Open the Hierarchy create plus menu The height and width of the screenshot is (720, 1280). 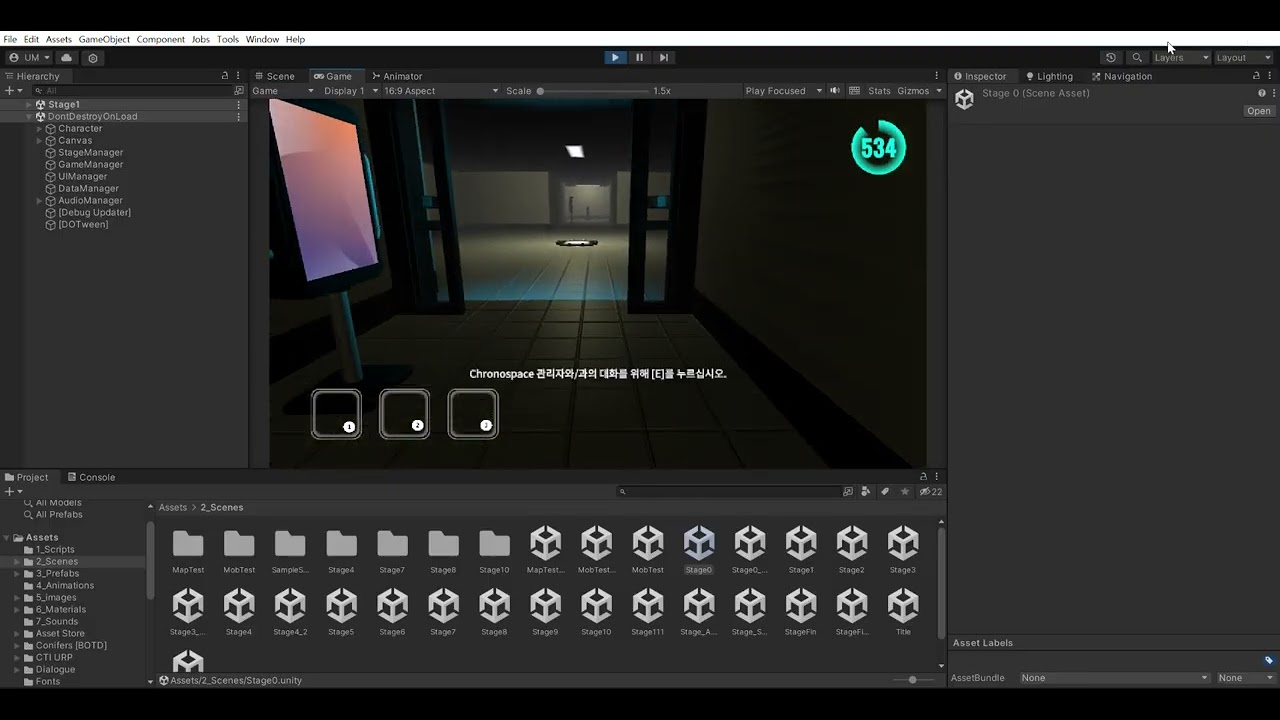click(x=12, y=90)
